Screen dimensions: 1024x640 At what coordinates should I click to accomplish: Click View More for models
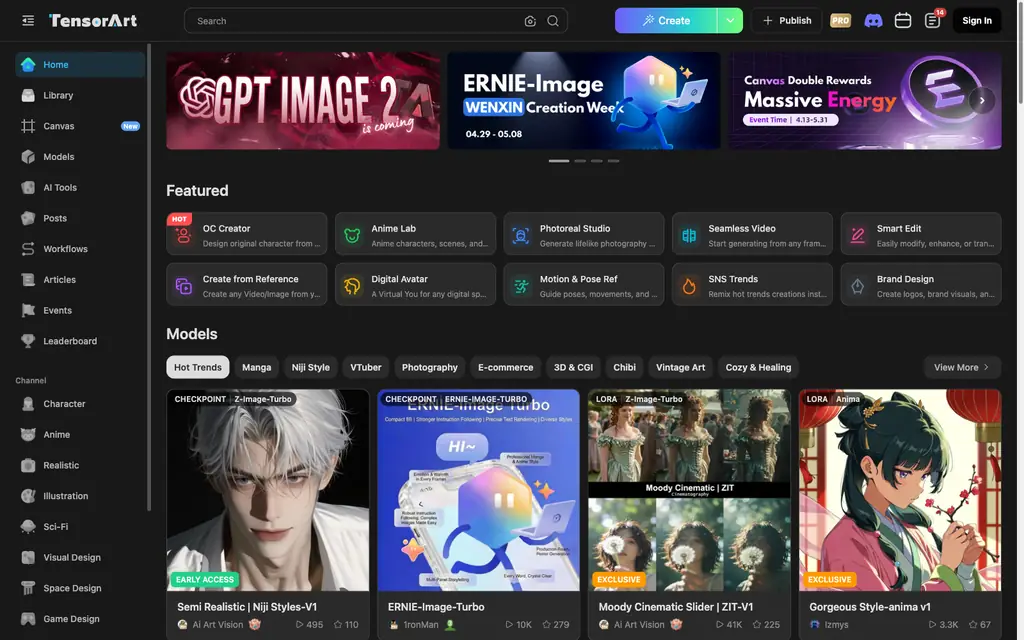point(962,367)
